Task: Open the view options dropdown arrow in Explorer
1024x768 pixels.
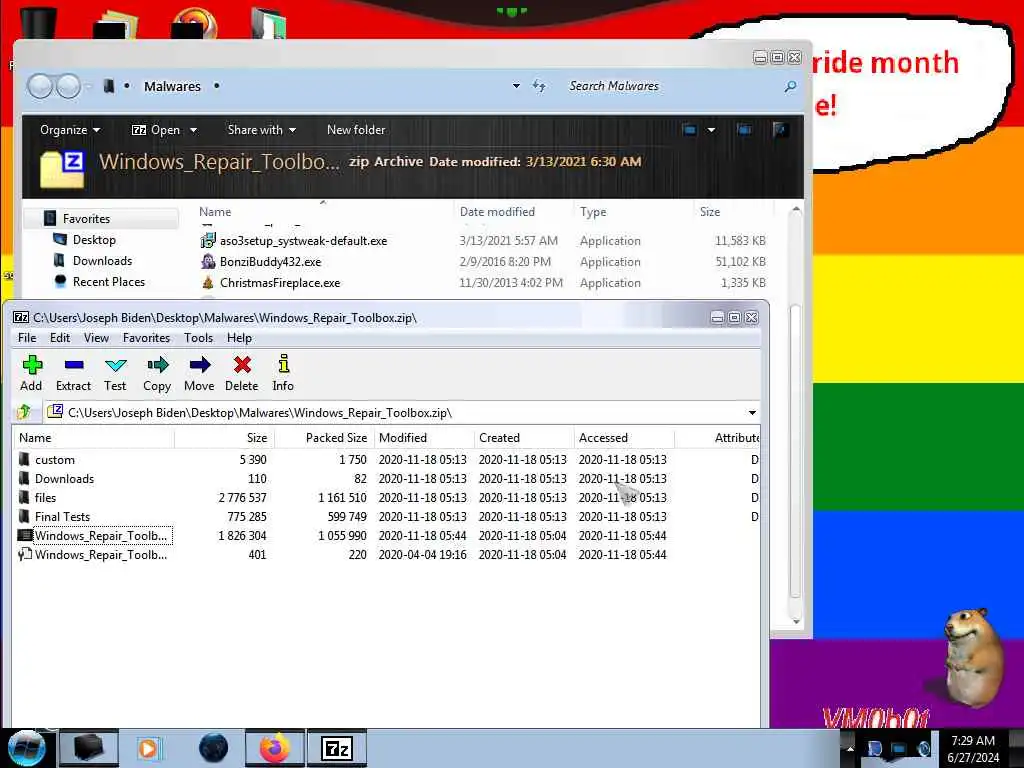Action: pyautogui.click(x=711, y=129)
